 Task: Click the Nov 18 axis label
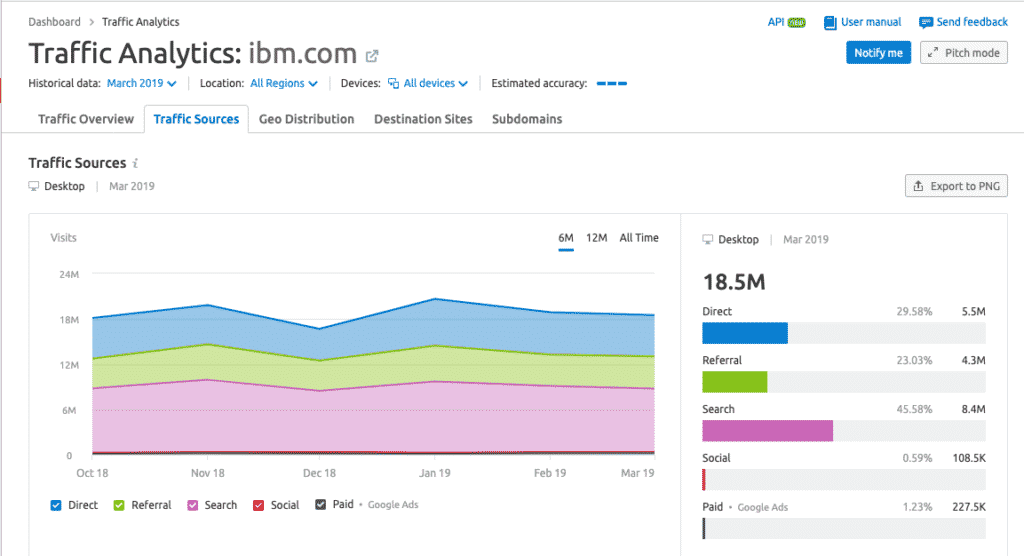pyautogui.click(x=208, y=473)
